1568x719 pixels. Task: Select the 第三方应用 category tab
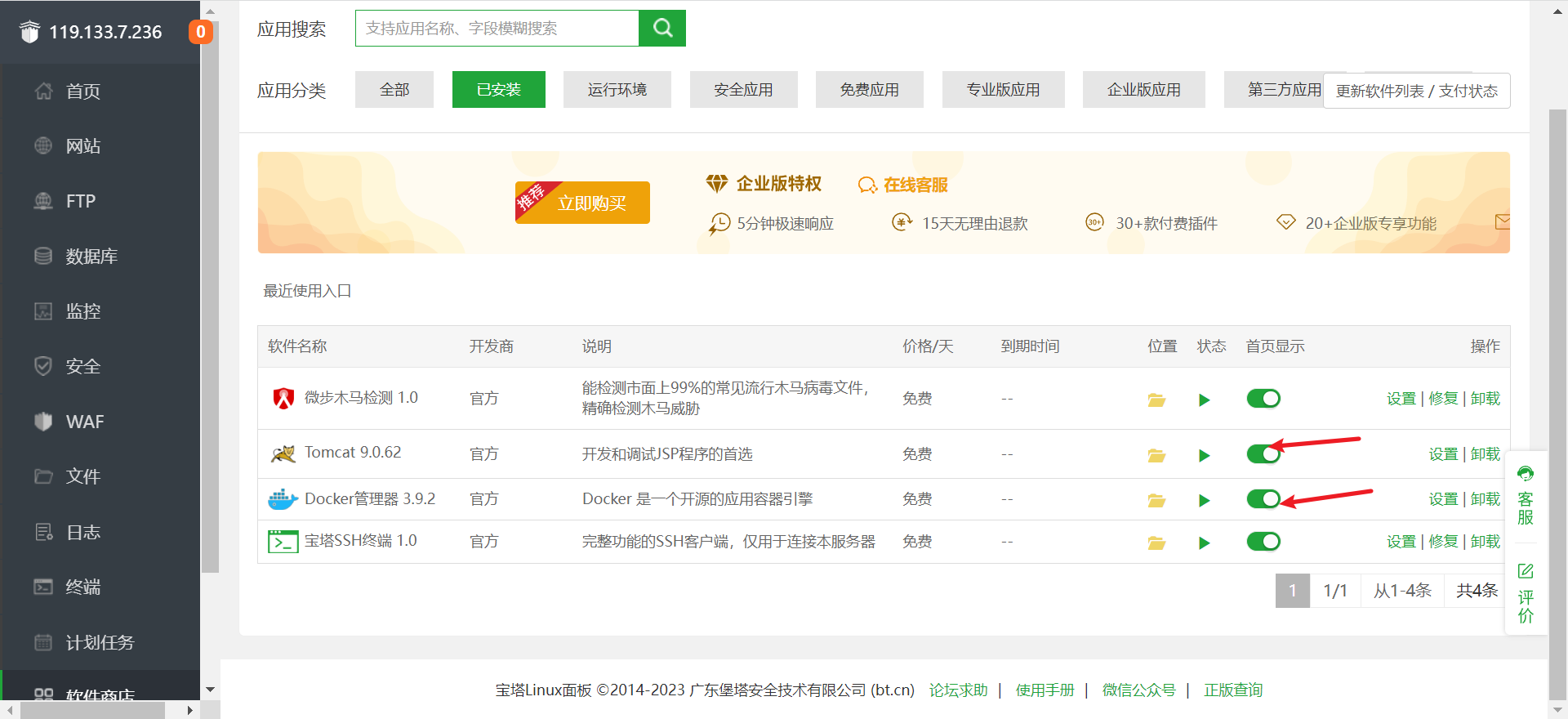pyautogui.click(x=1274, y=90)
